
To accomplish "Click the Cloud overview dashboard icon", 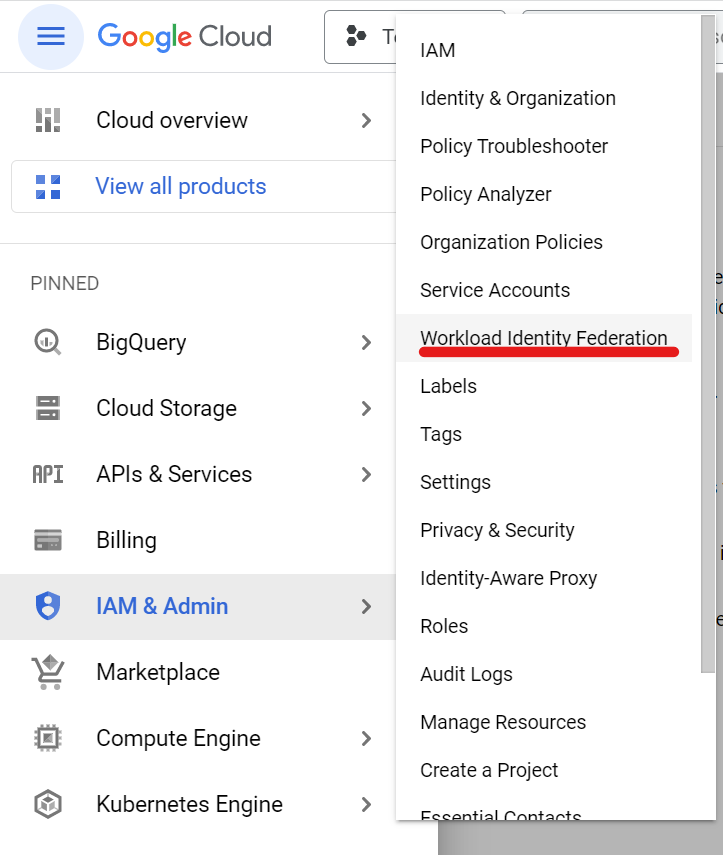I will (48, 120).
